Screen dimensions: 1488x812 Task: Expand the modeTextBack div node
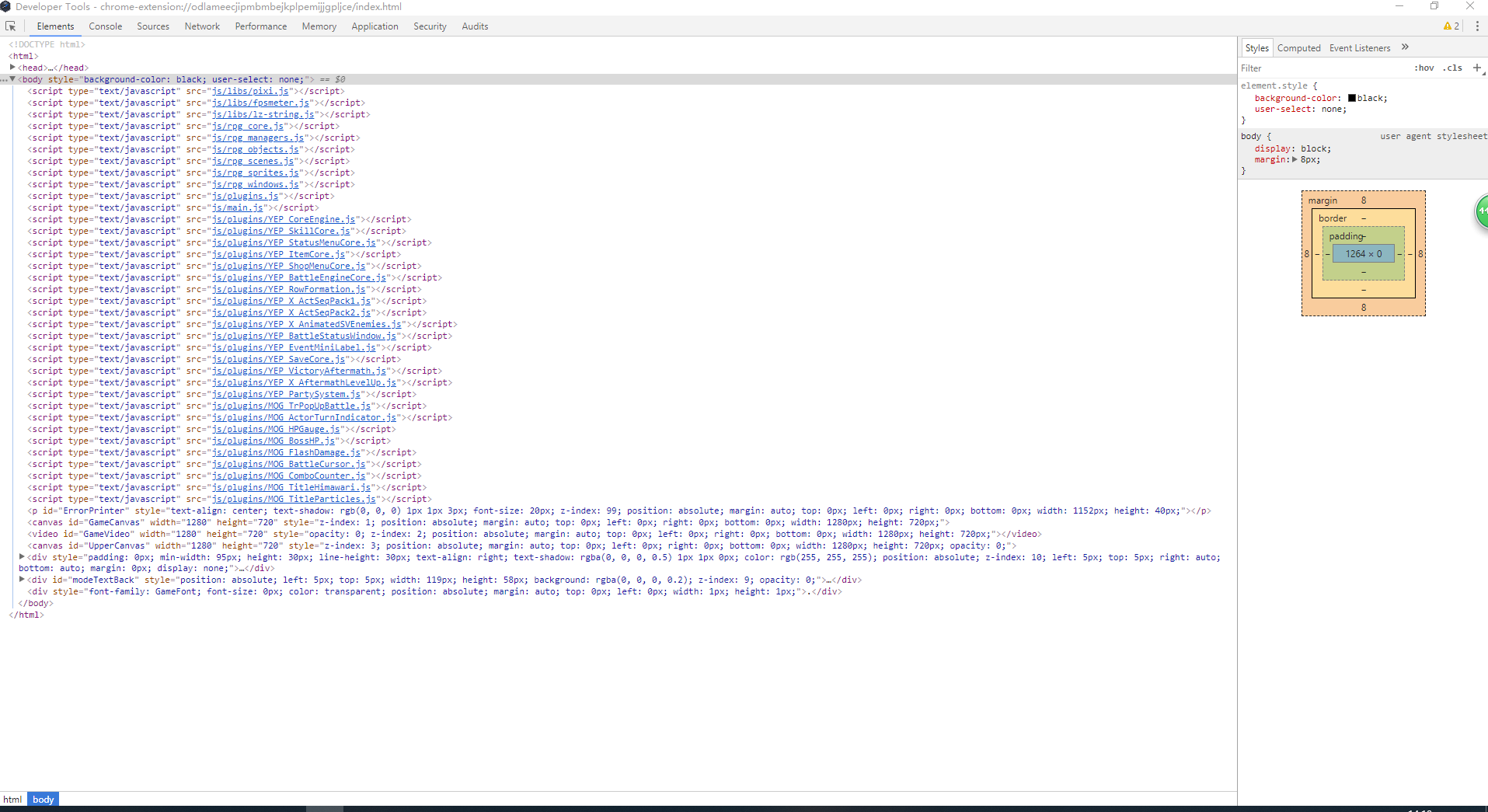coord(22,580)
